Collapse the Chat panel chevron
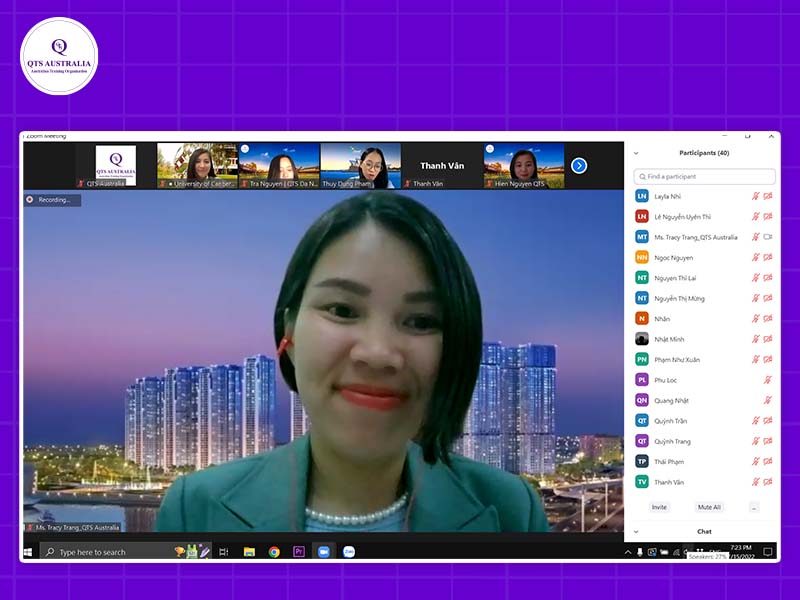The width and height of the screenshot is (800, 600). point(636,532)
